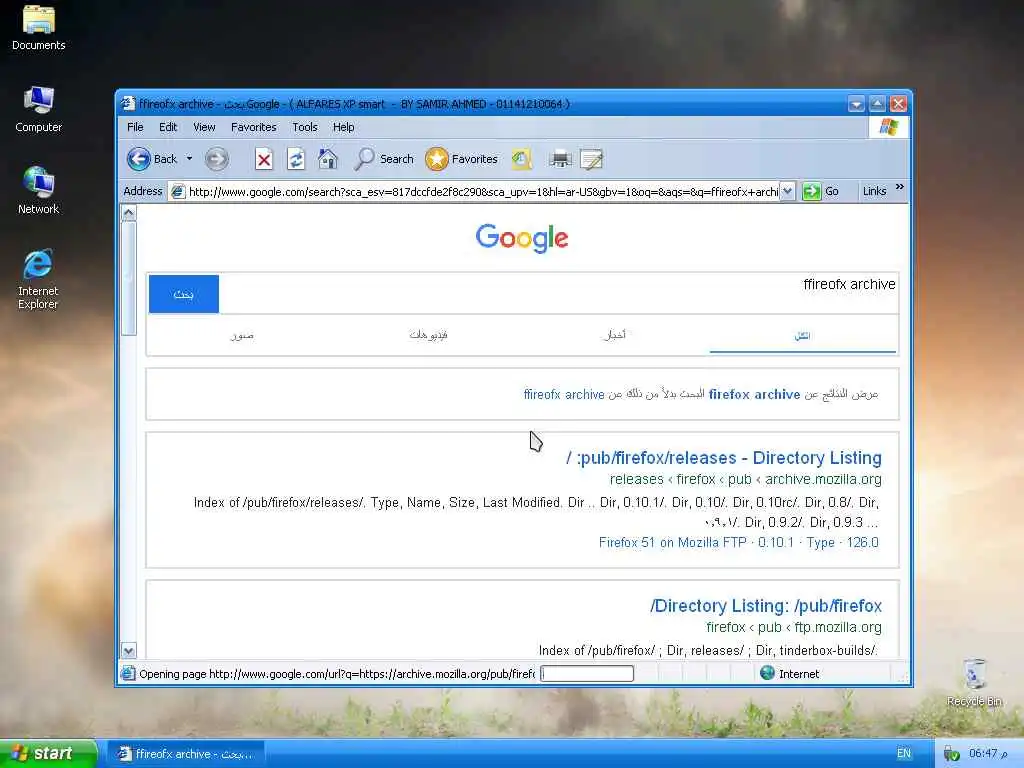Click the status bar page loading icon
This screenshot has height=768, width=1024.
(x=128, y=673)
